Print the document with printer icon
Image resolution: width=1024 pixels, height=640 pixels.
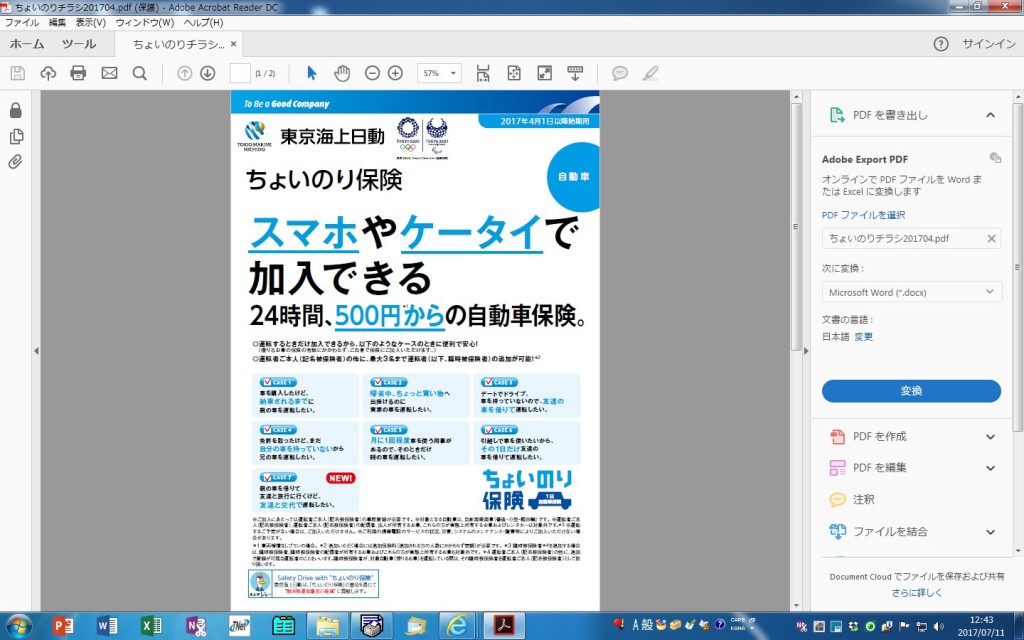[78, 73]
